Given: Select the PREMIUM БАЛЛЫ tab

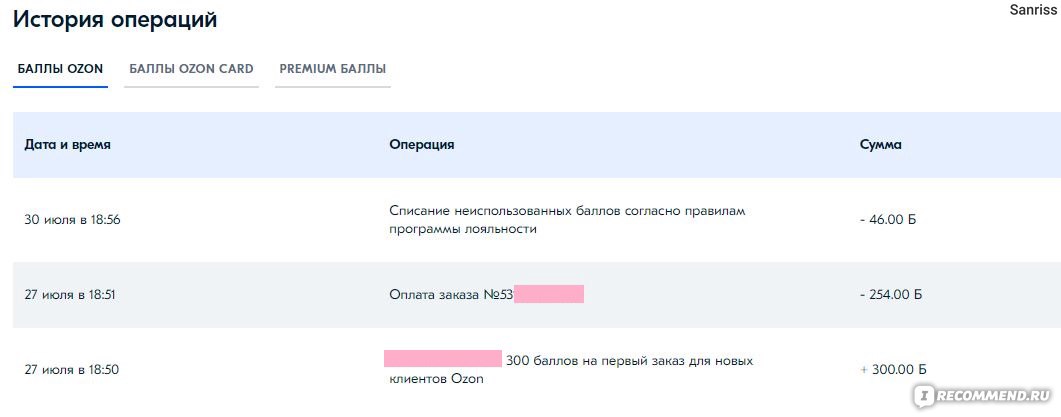Looking at the screenshot, I should pyautogui.click(x=333, y=69).
